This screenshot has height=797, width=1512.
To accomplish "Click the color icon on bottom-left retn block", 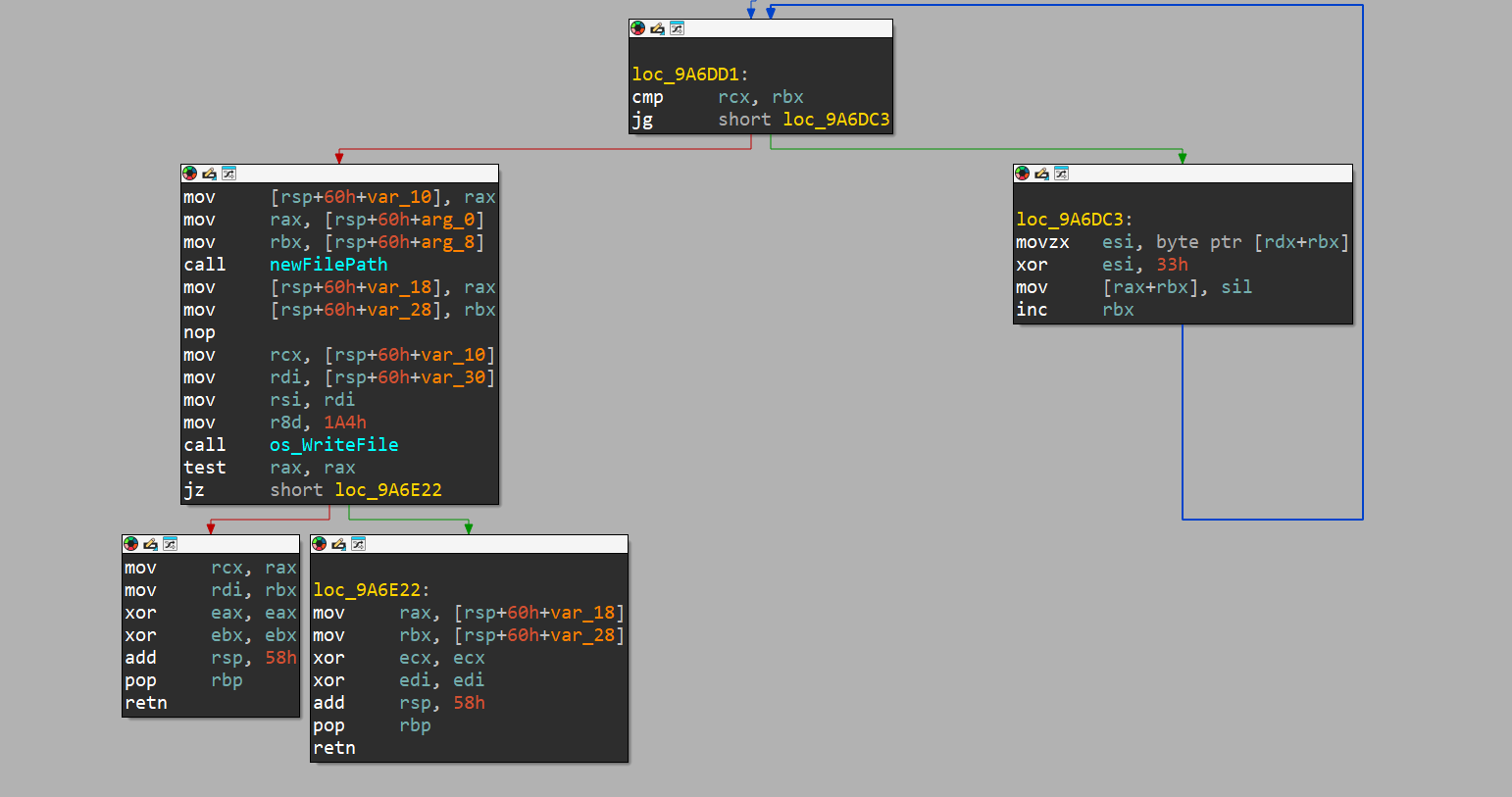I will (131, 544).
